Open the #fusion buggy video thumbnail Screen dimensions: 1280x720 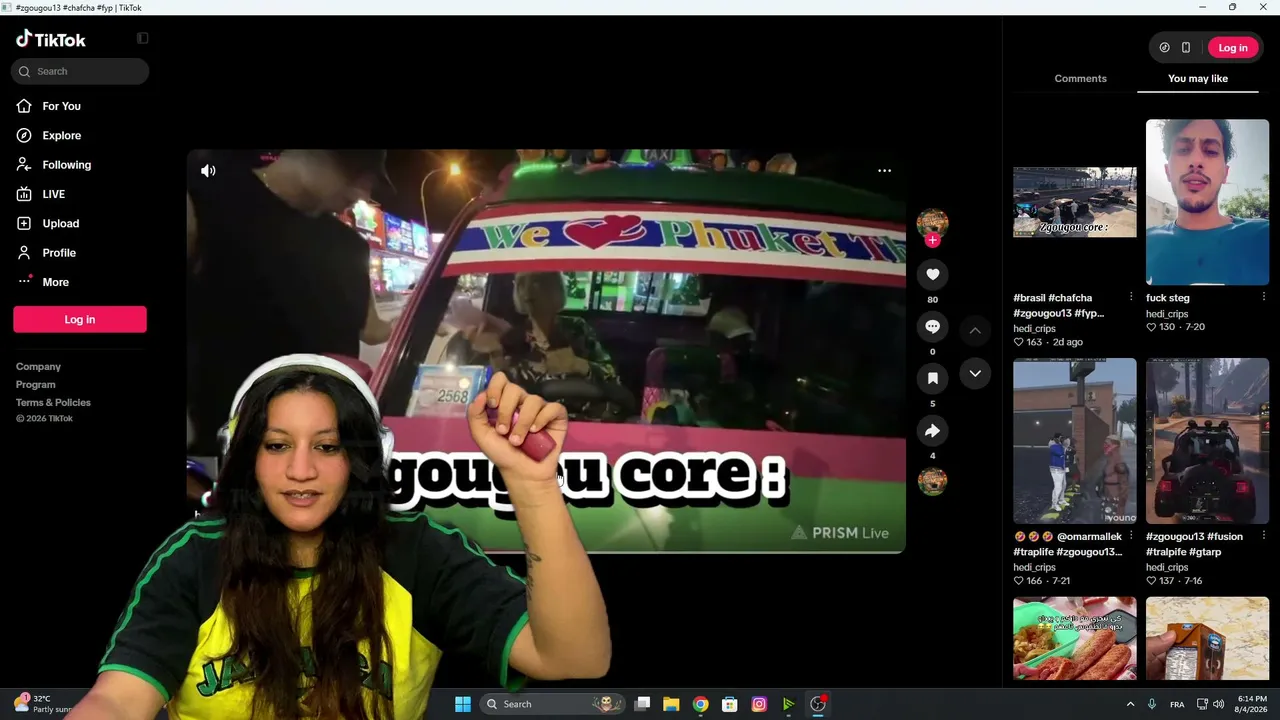(1207, 441)
